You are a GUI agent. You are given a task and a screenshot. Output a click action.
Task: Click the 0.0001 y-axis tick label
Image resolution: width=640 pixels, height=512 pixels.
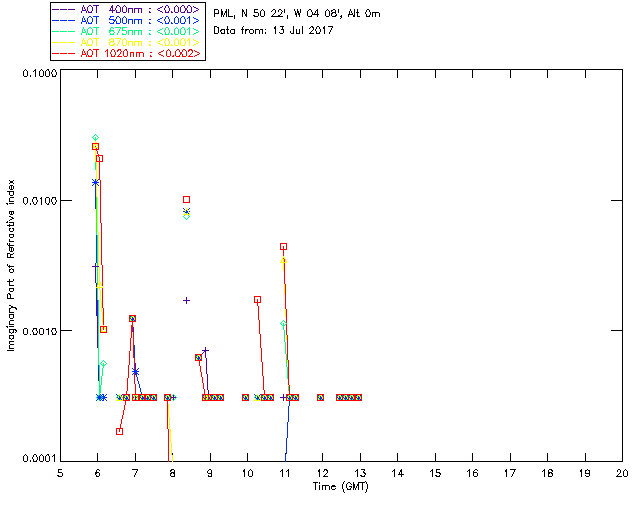(40, 459)
